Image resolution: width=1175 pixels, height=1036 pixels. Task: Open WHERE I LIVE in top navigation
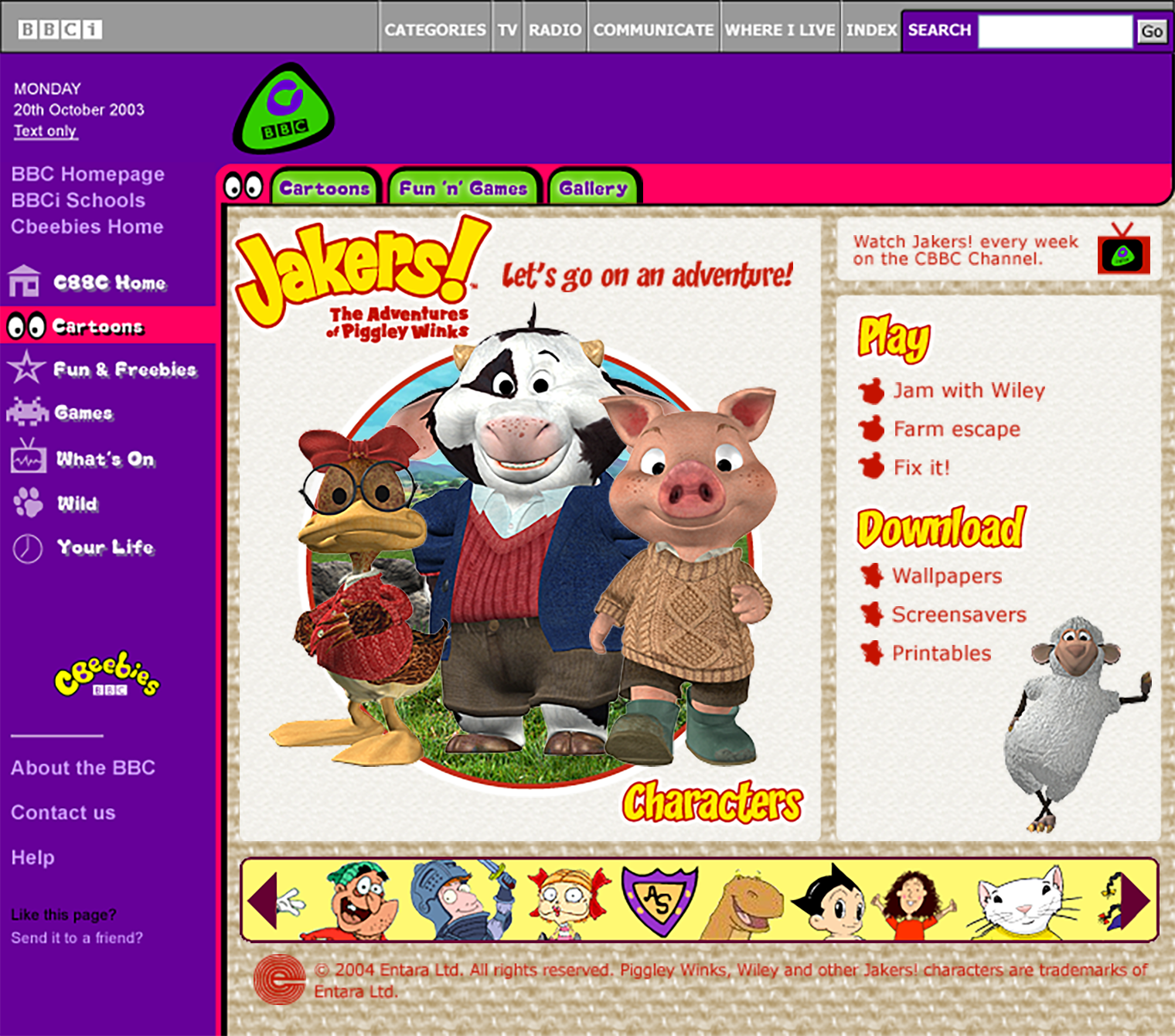780,29
